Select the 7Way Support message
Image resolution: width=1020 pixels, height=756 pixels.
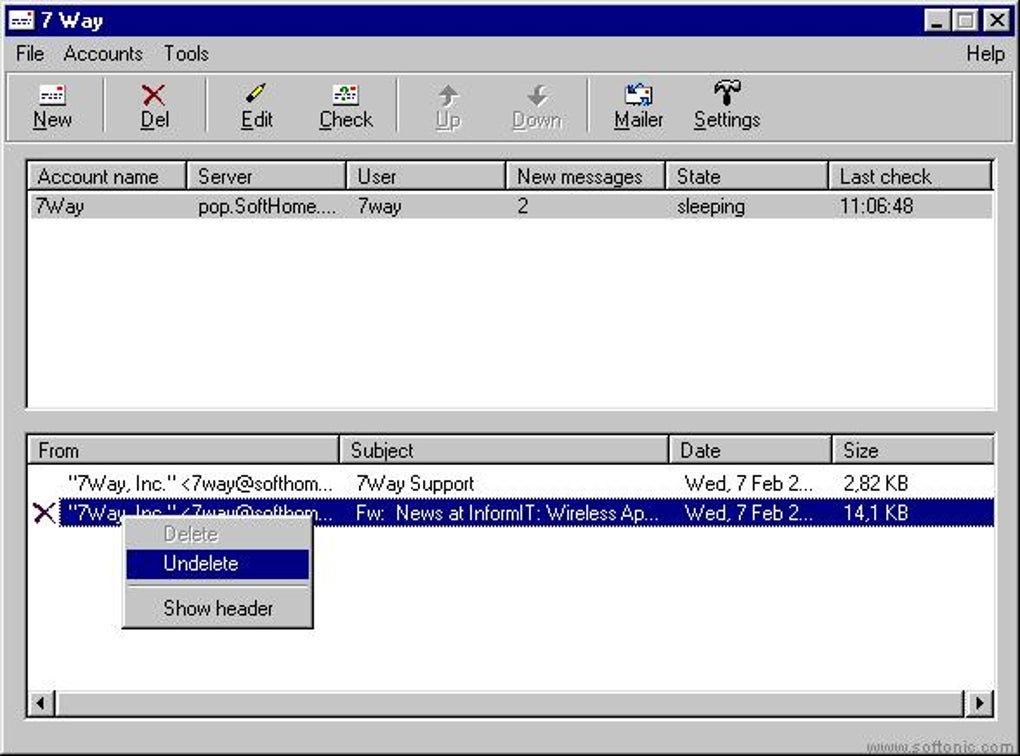[511, 483]
